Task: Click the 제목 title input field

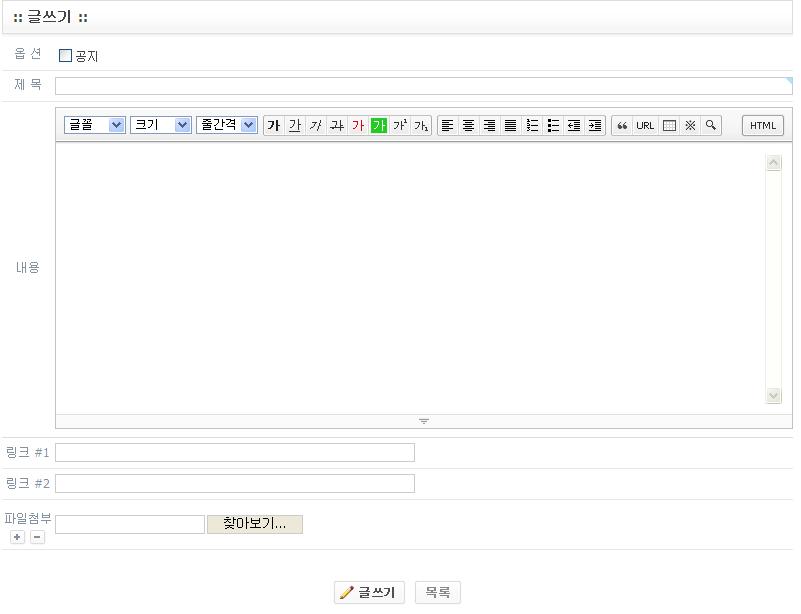Action: [420, 86]
